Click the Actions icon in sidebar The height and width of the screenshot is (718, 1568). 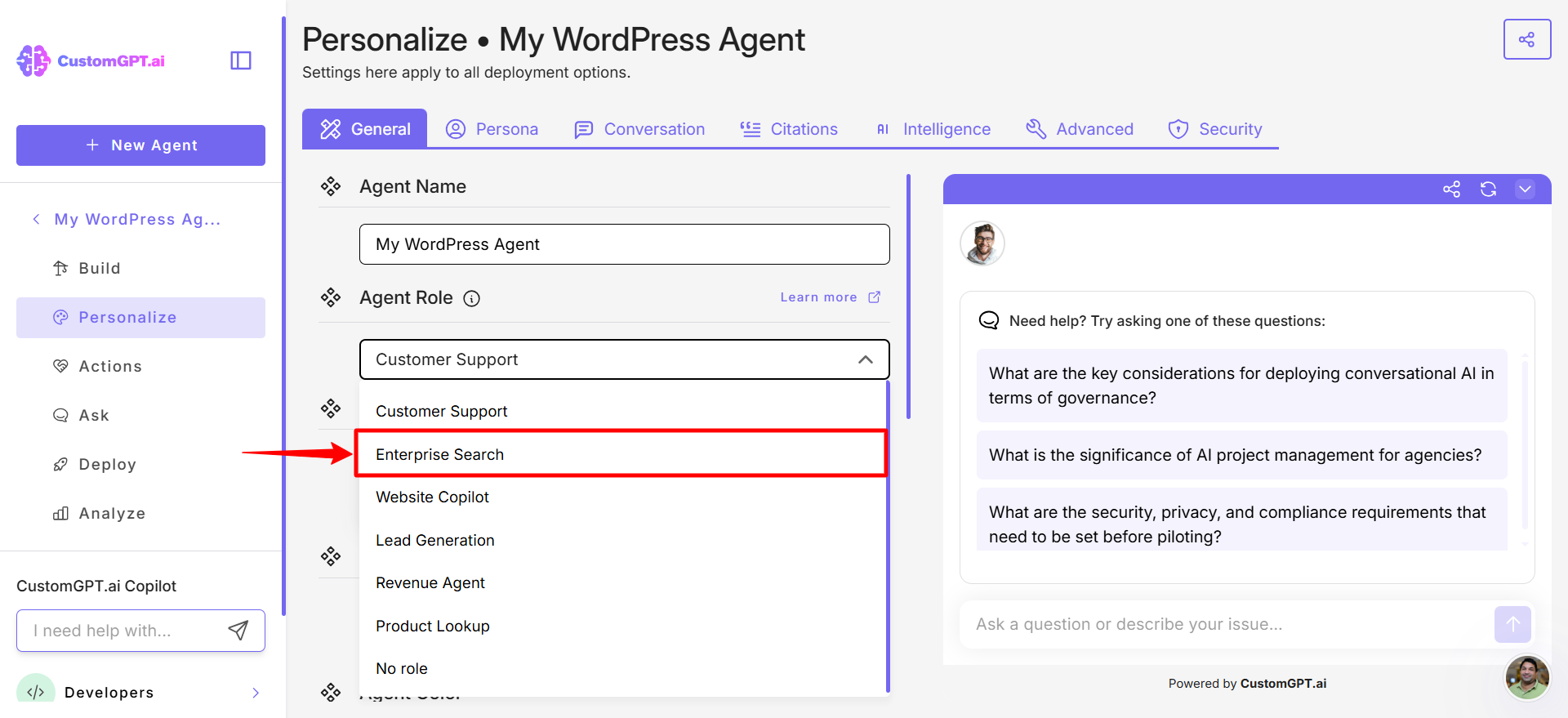tap(60, 366)
